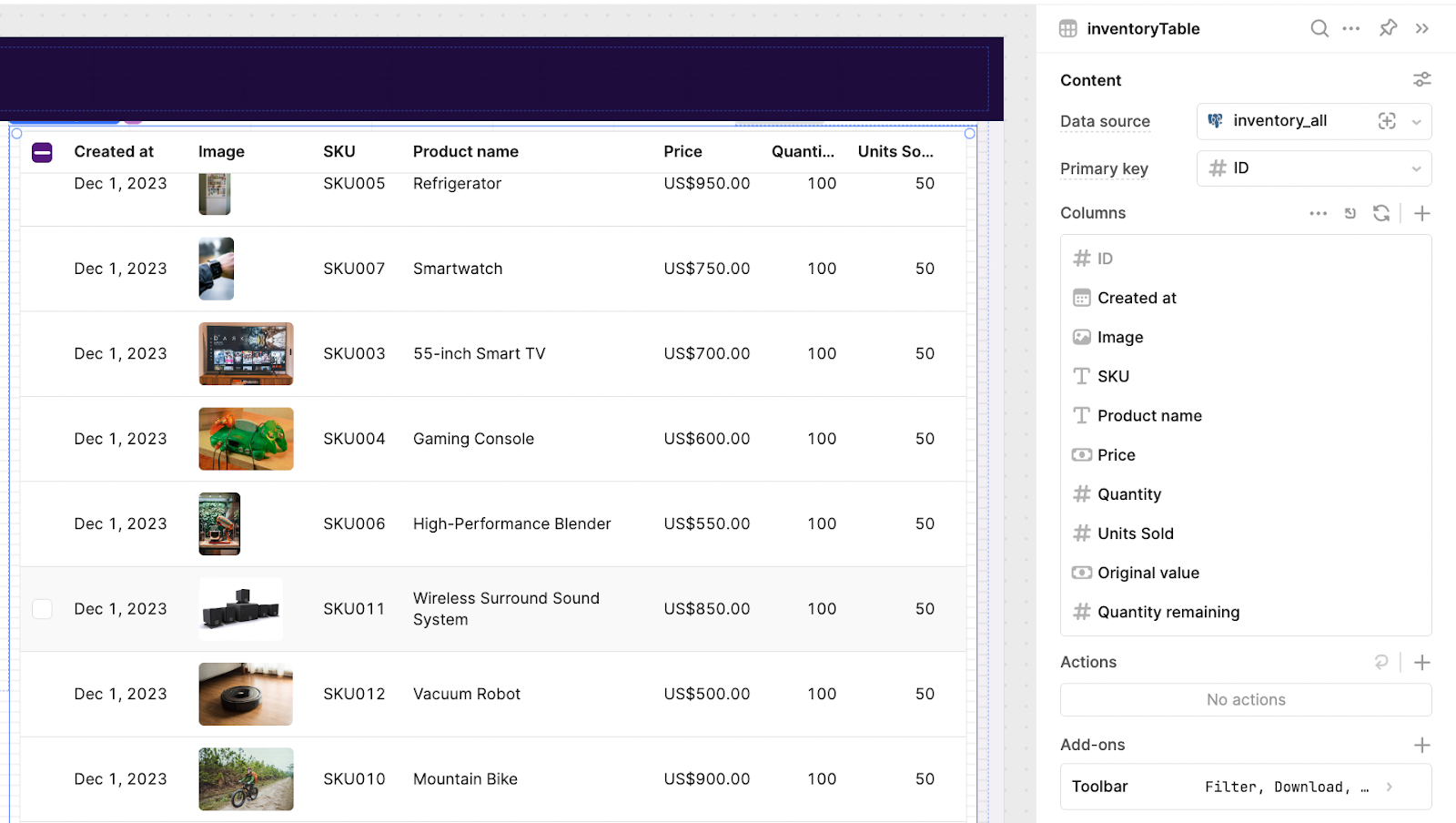Click the SKU004 cell

pos(354,439)
